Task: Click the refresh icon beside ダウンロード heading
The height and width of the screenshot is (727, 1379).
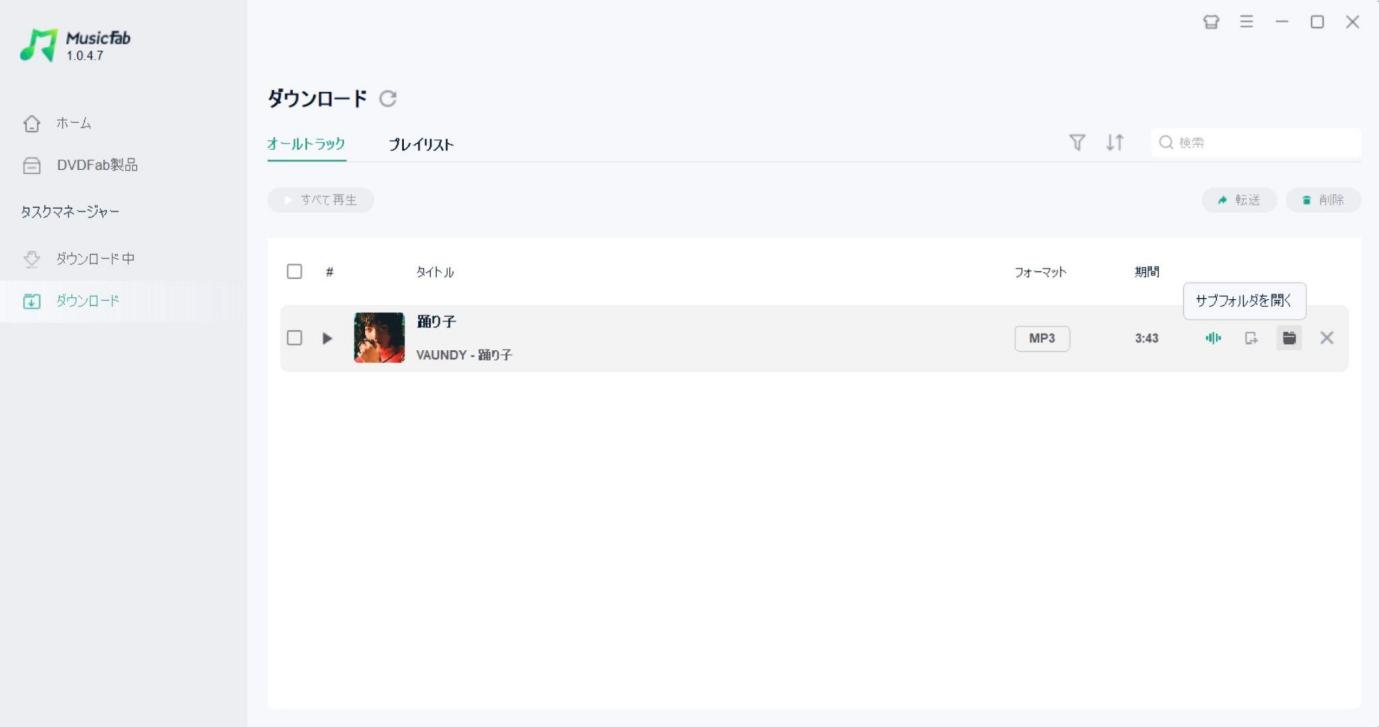Action: click(x=388, y=98)
